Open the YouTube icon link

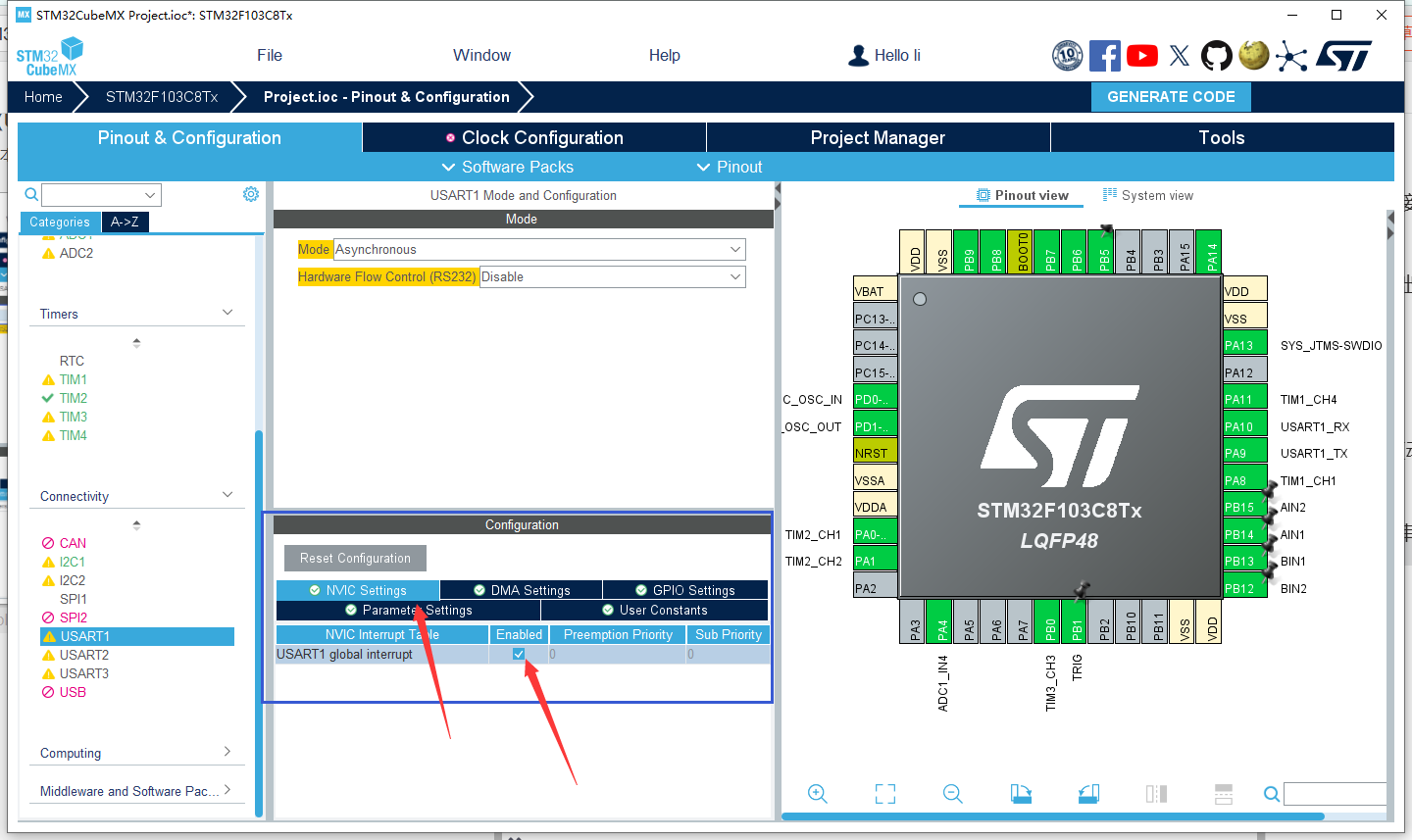click(x=1142, y=56)
